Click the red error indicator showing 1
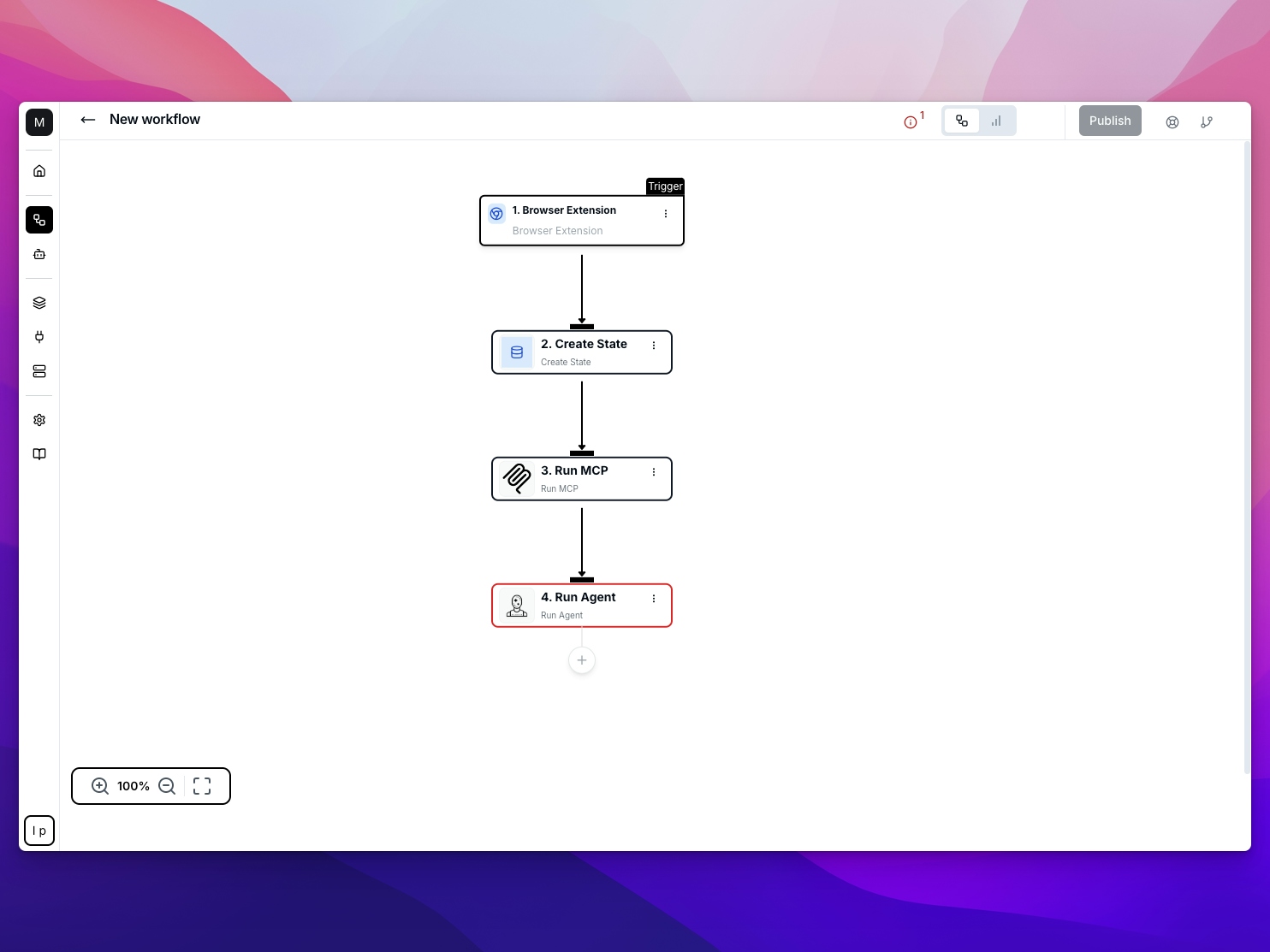 [x=912, y=121]
